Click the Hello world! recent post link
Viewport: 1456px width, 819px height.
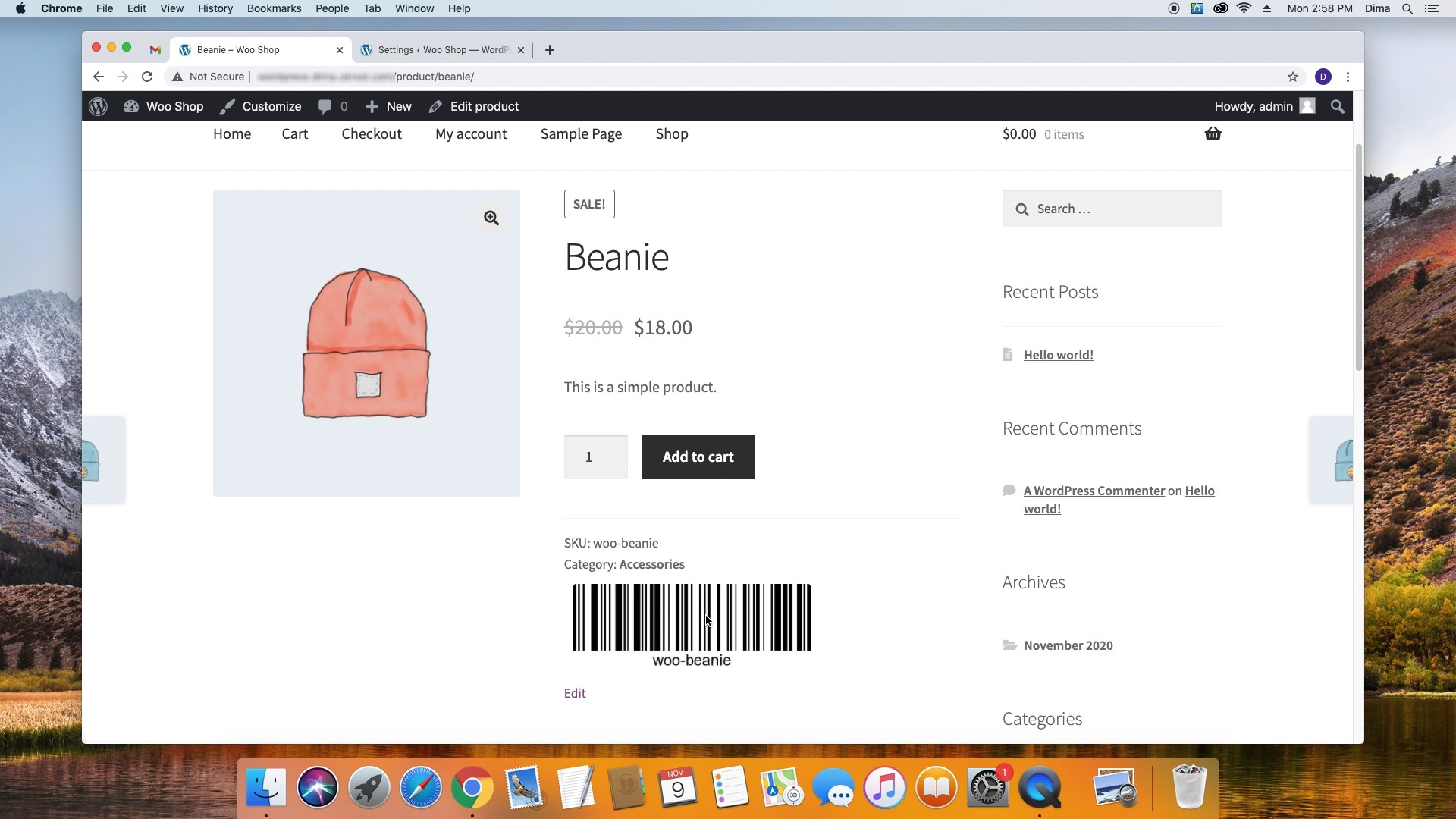(x=1058, y=354)
